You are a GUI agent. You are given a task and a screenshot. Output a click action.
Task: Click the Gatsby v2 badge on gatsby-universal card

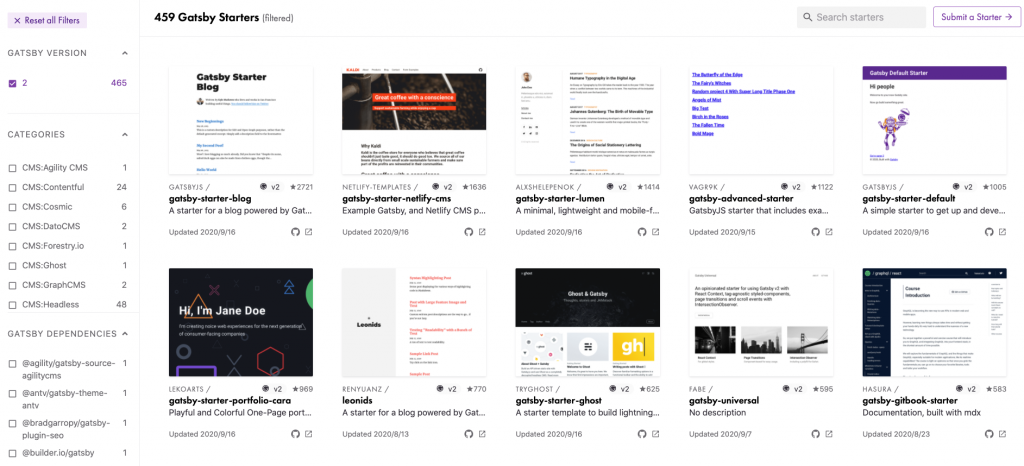[793, 389]
